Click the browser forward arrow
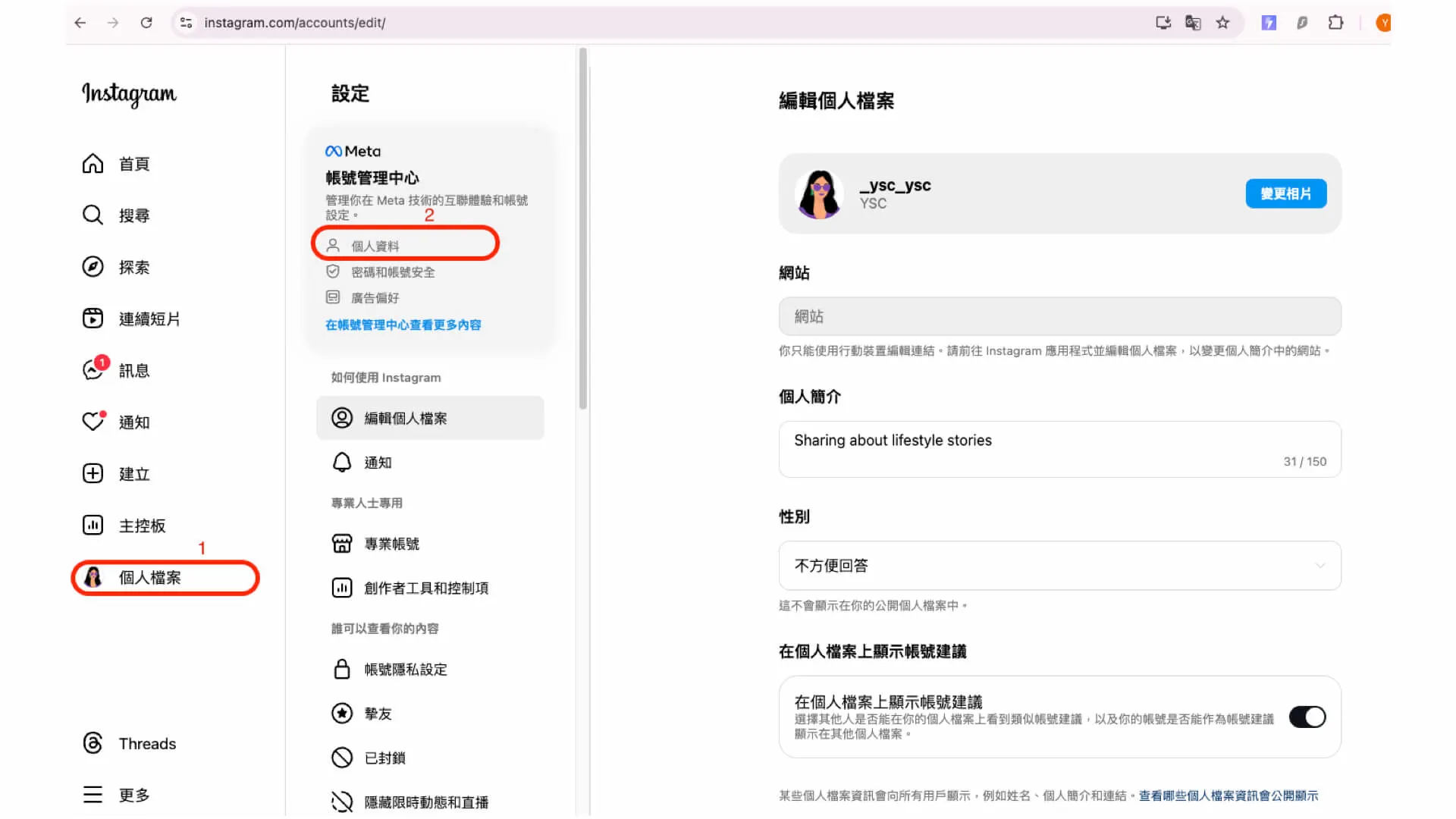Image resolution: width=1456 pixels, height=819 pixels. coord(113,23)
